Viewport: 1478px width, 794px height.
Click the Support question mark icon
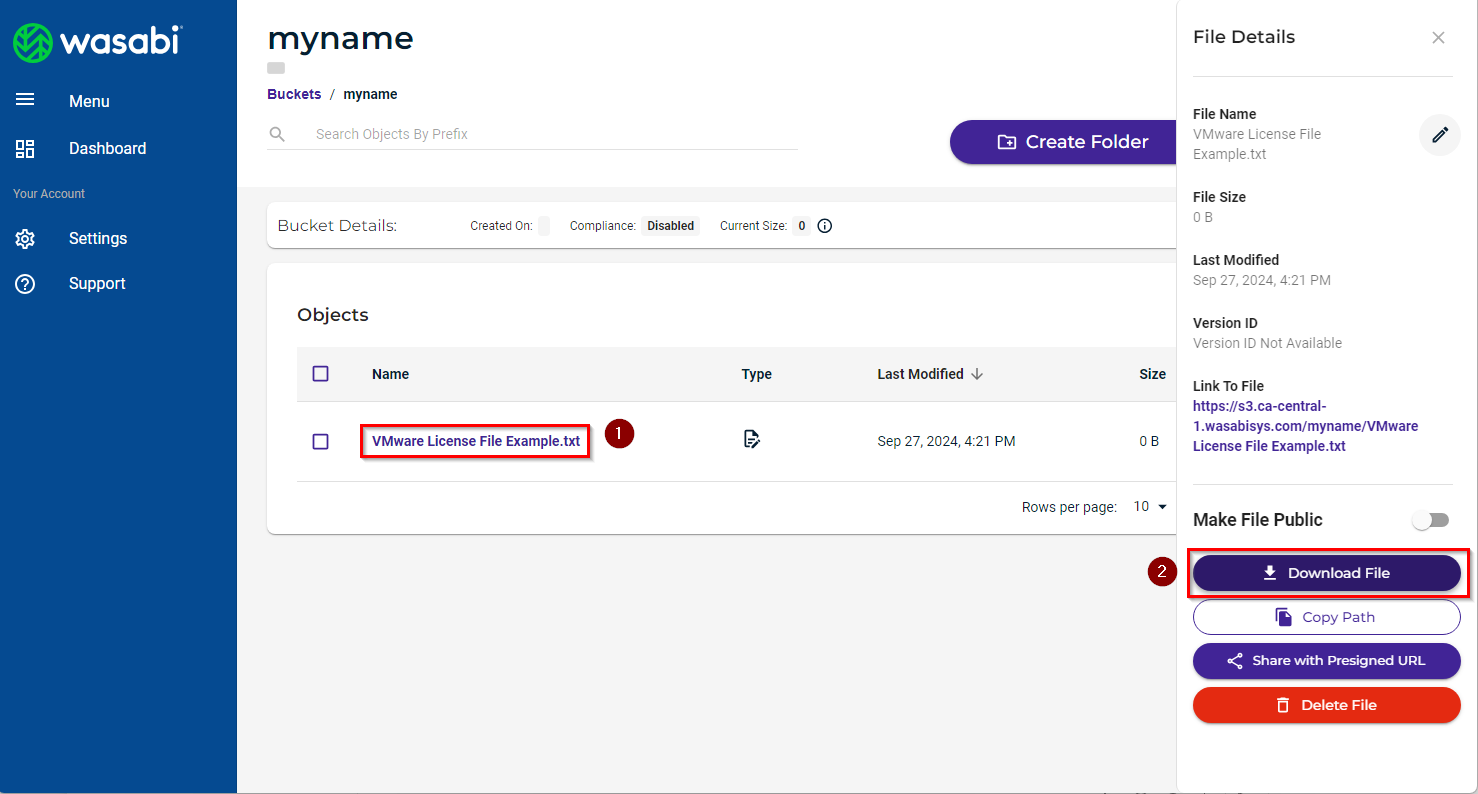click(25, 284)
